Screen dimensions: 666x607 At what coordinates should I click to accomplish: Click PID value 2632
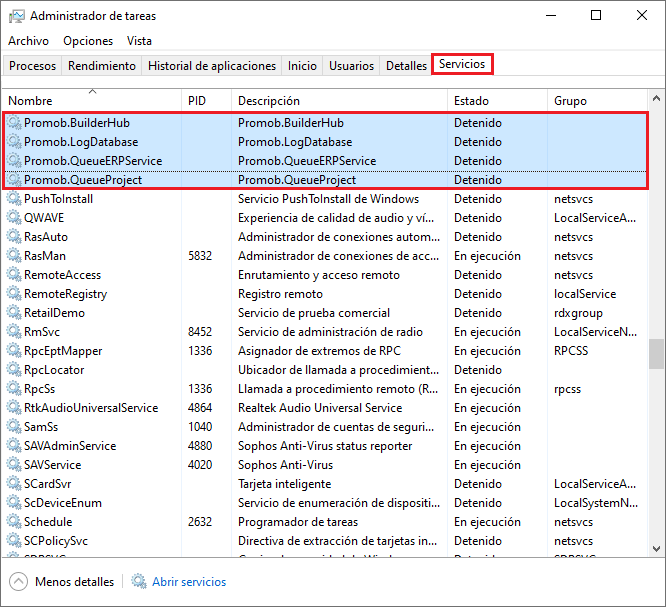click(x=200, y=522)
